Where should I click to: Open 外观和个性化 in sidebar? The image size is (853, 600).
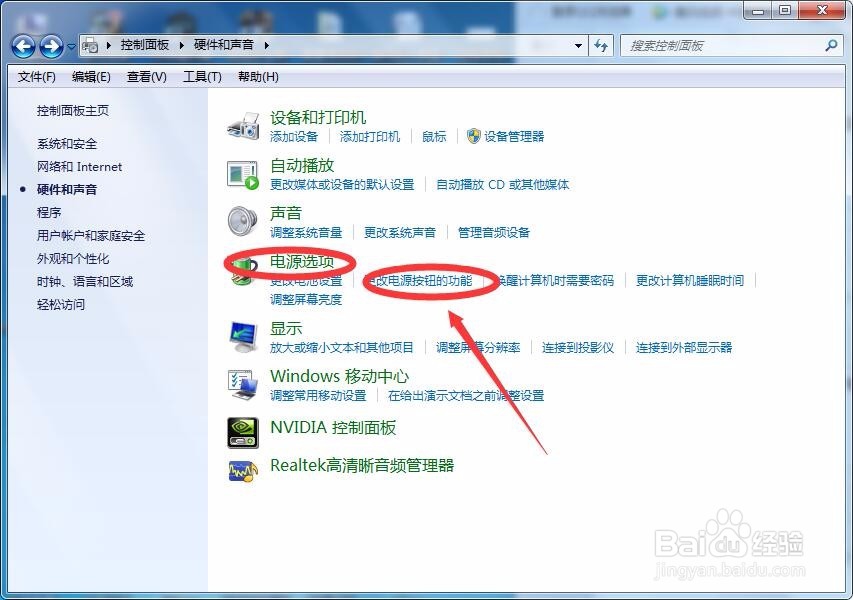coord(73,259)
